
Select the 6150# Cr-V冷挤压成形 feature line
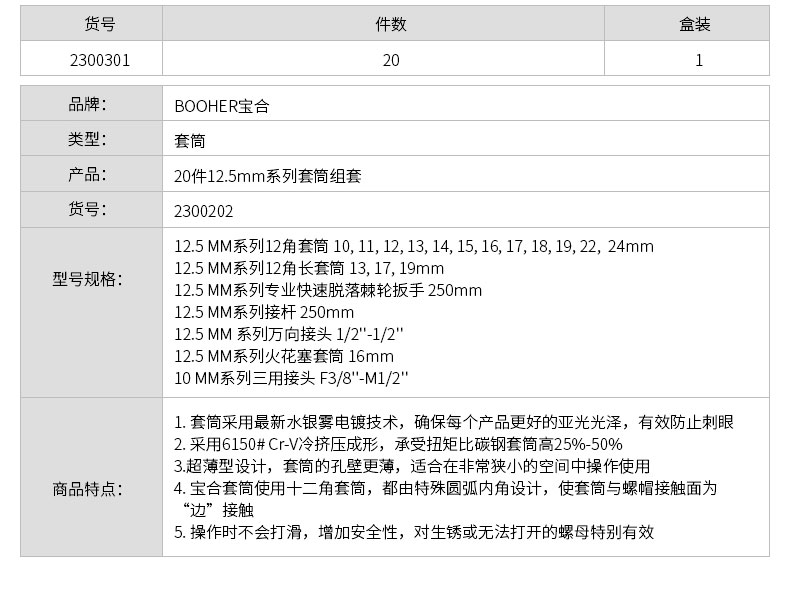coord(398,444)
